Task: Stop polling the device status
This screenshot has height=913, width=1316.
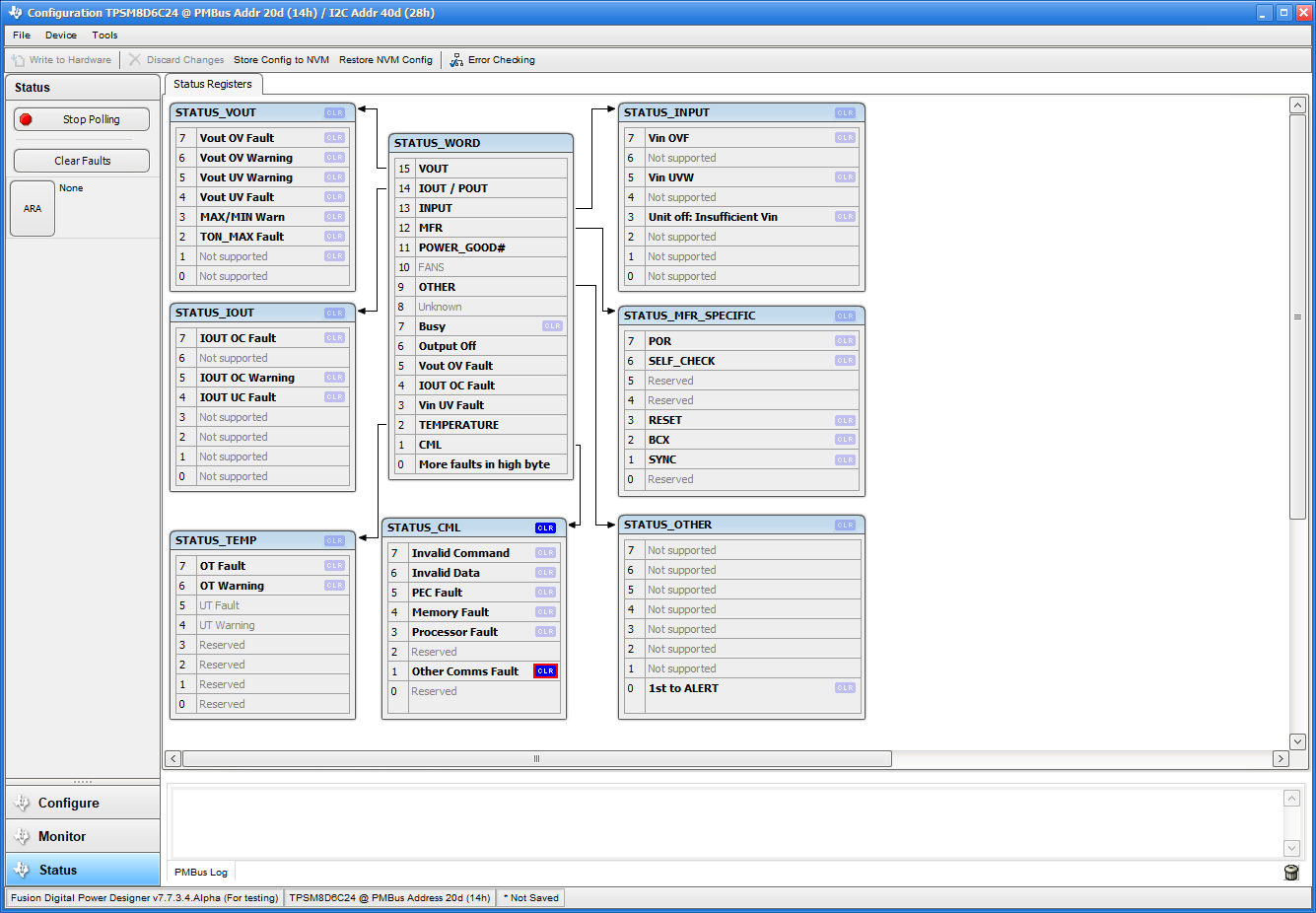Action: click(x=82, y=119)
